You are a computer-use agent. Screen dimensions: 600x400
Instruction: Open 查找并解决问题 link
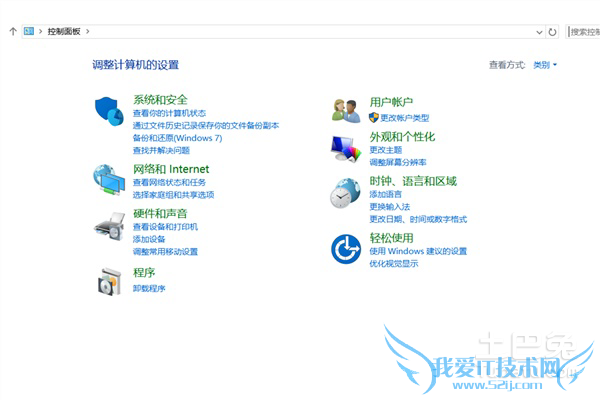click(x=161, y=150)
